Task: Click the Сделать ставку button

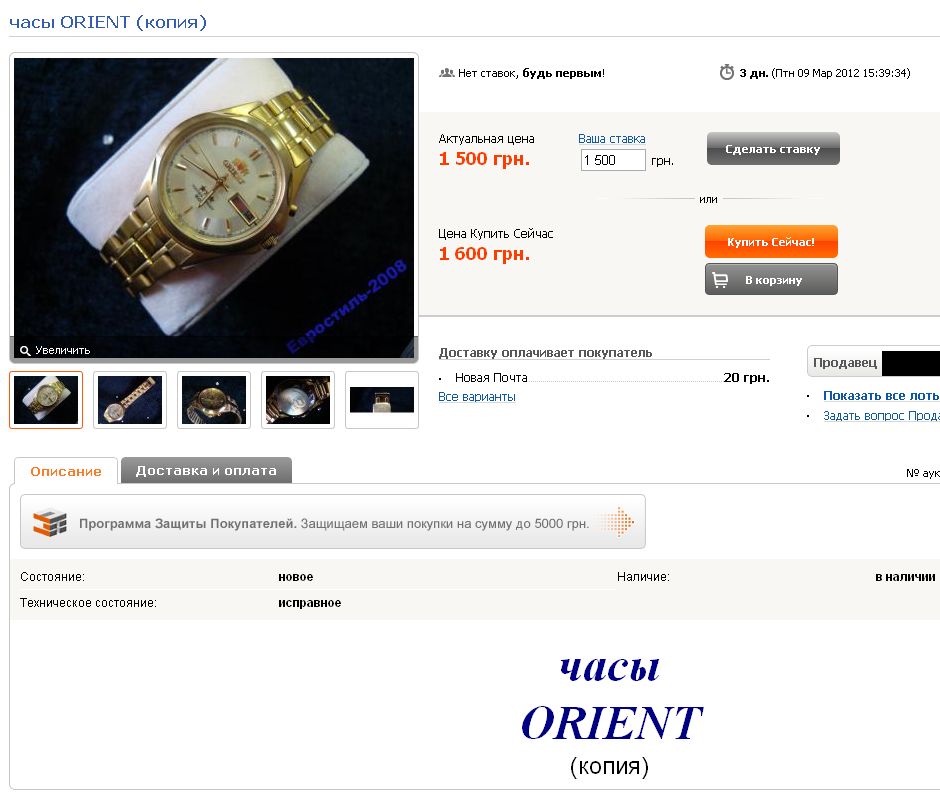Action: pos(773,149)
